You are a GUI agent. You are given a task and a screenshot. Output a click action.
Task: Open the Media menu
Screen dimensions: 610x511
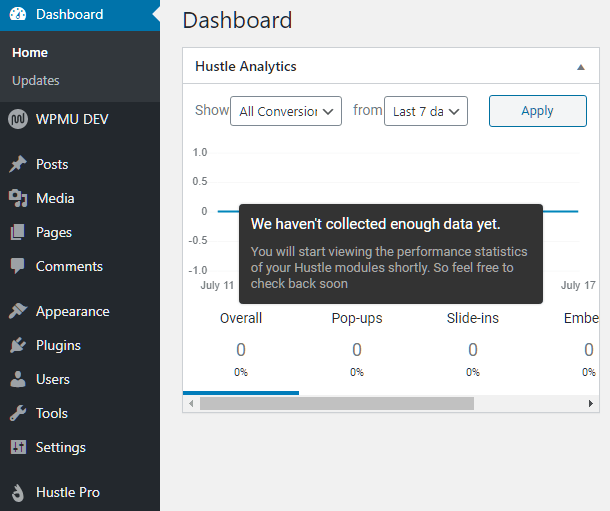click(x=80, y=198)
